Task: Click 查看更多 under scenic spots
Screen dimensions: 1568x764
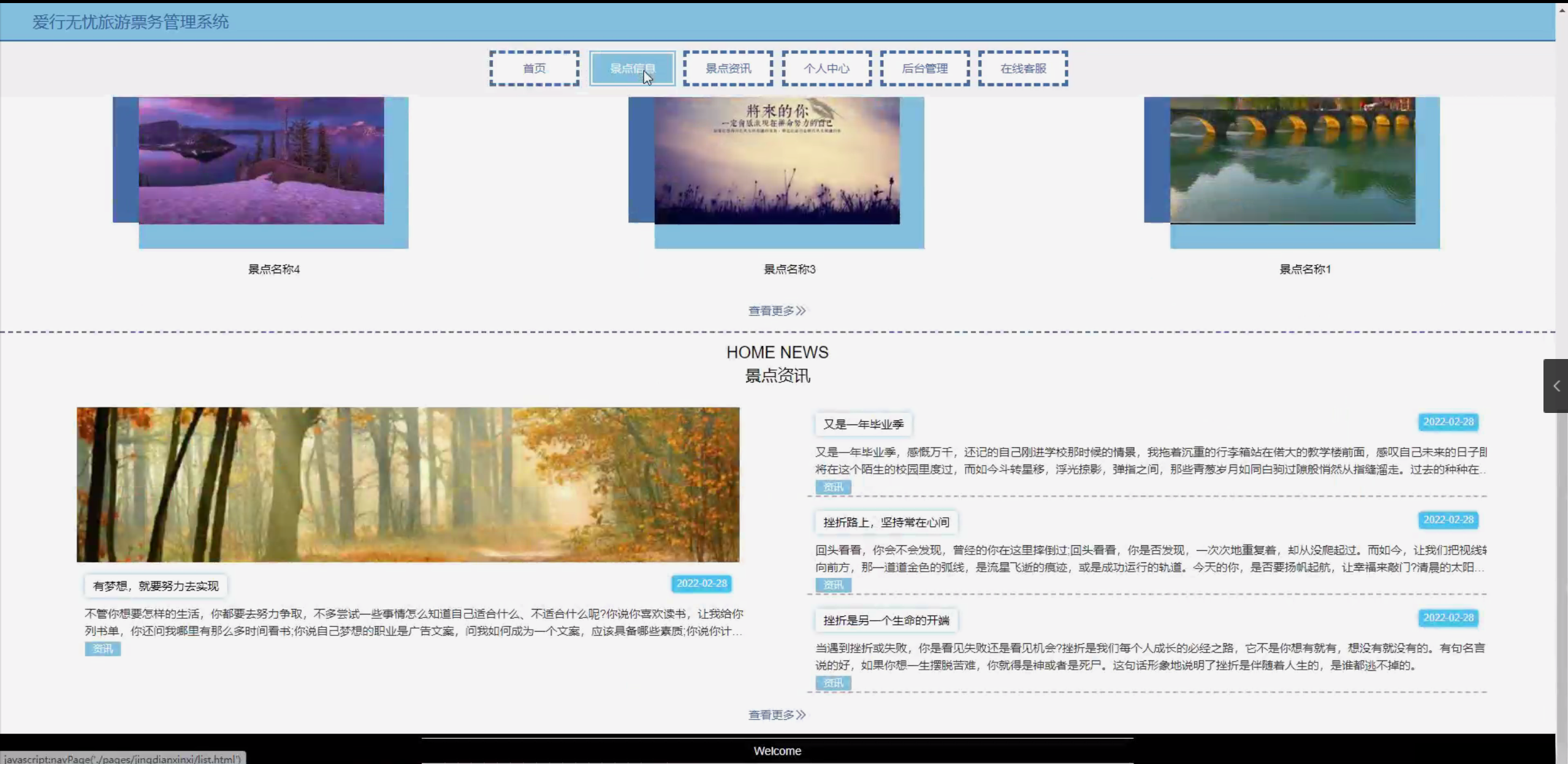Action: click(x=776, y=311)
